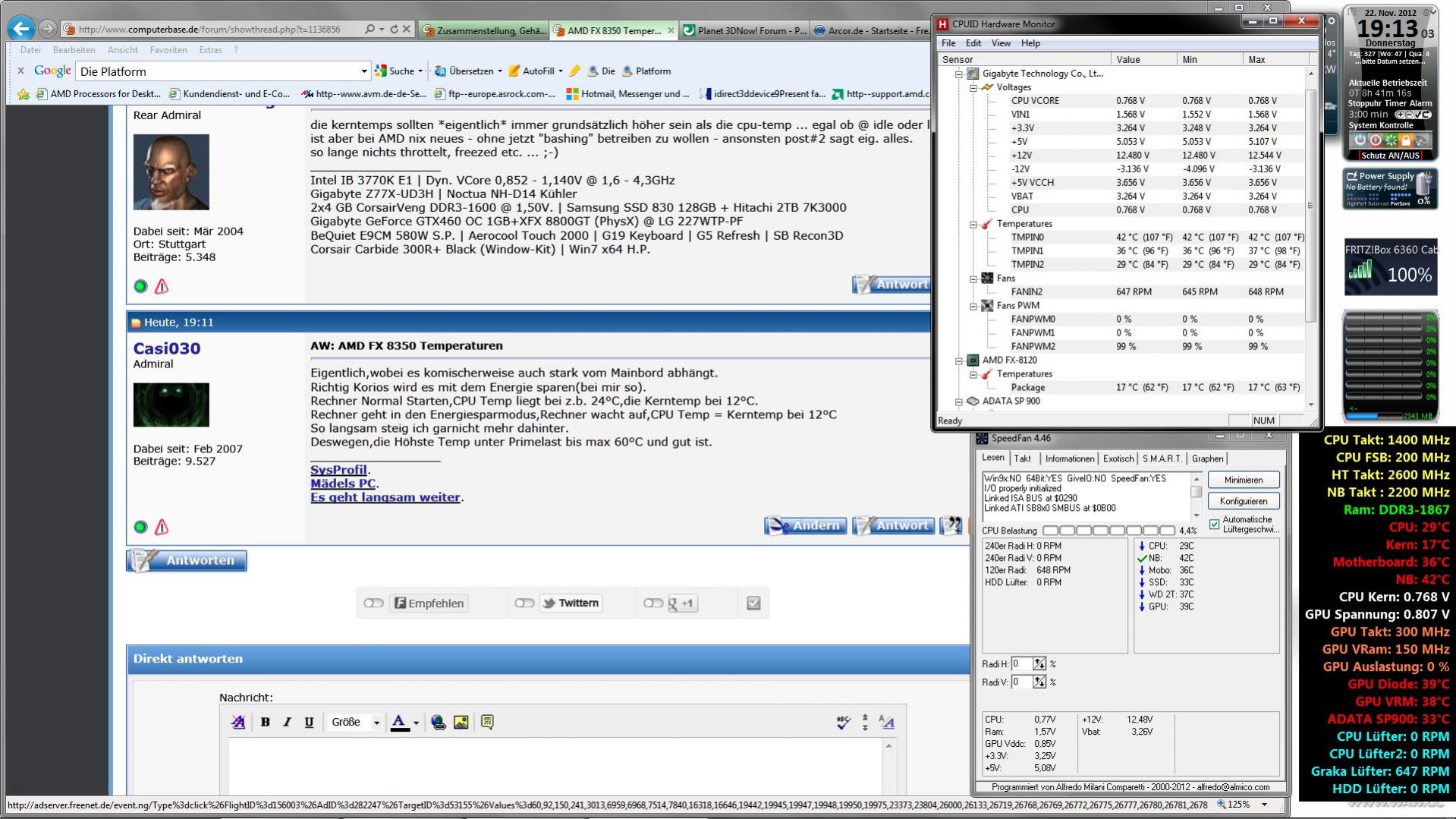
Task: Open the Exotisch tab in SpeedFan
Action: (x=1118, y=458)
